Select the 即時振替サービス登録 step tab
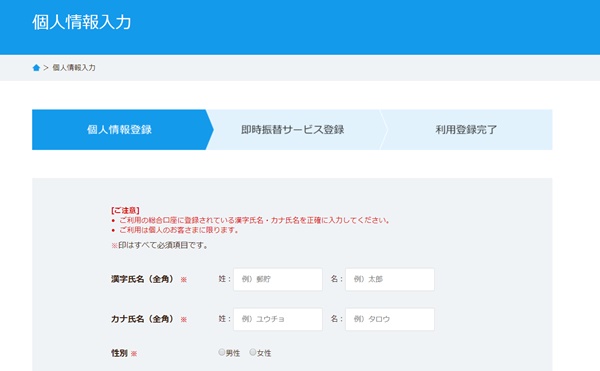Viewport: 600px width, 371px height. pyautogui.click(x=293, y=130)
